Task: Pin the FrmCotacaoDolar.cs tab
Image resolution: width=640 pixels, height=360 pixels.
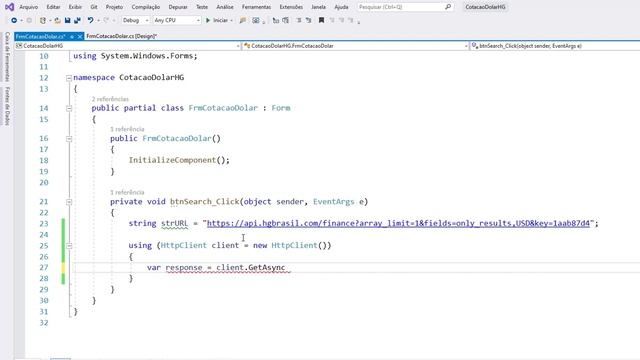Action: (72, 37)
